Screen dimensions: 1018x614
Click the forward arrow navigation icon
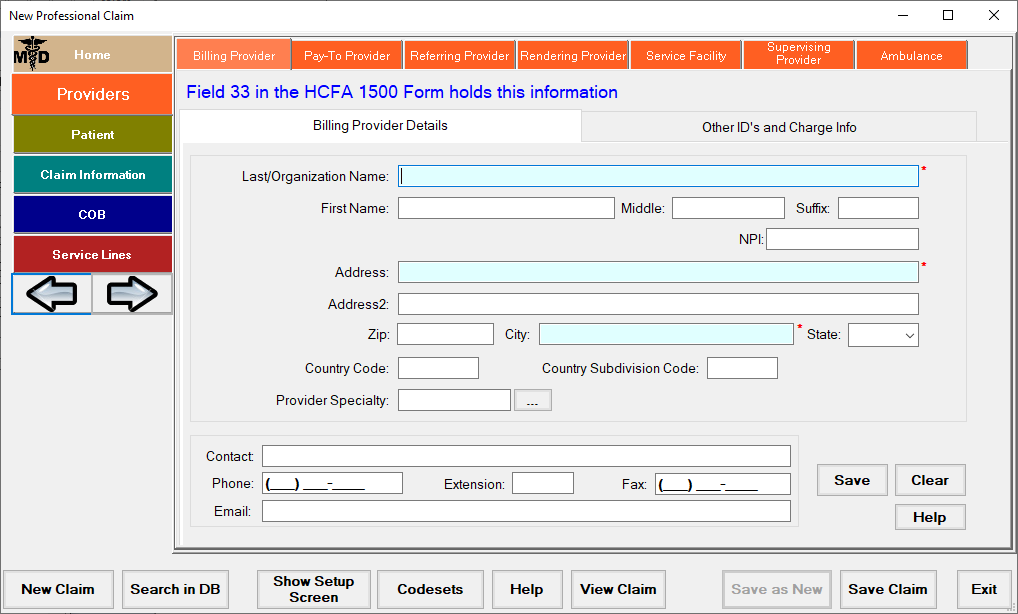point(132,294)
